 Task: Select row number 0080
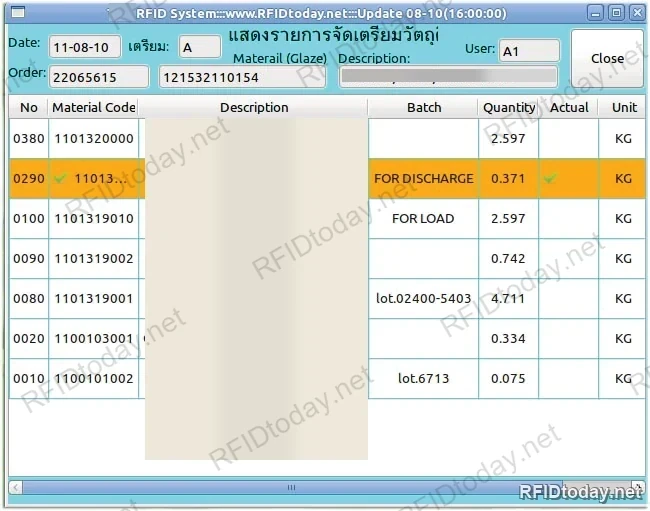point(29,298)
